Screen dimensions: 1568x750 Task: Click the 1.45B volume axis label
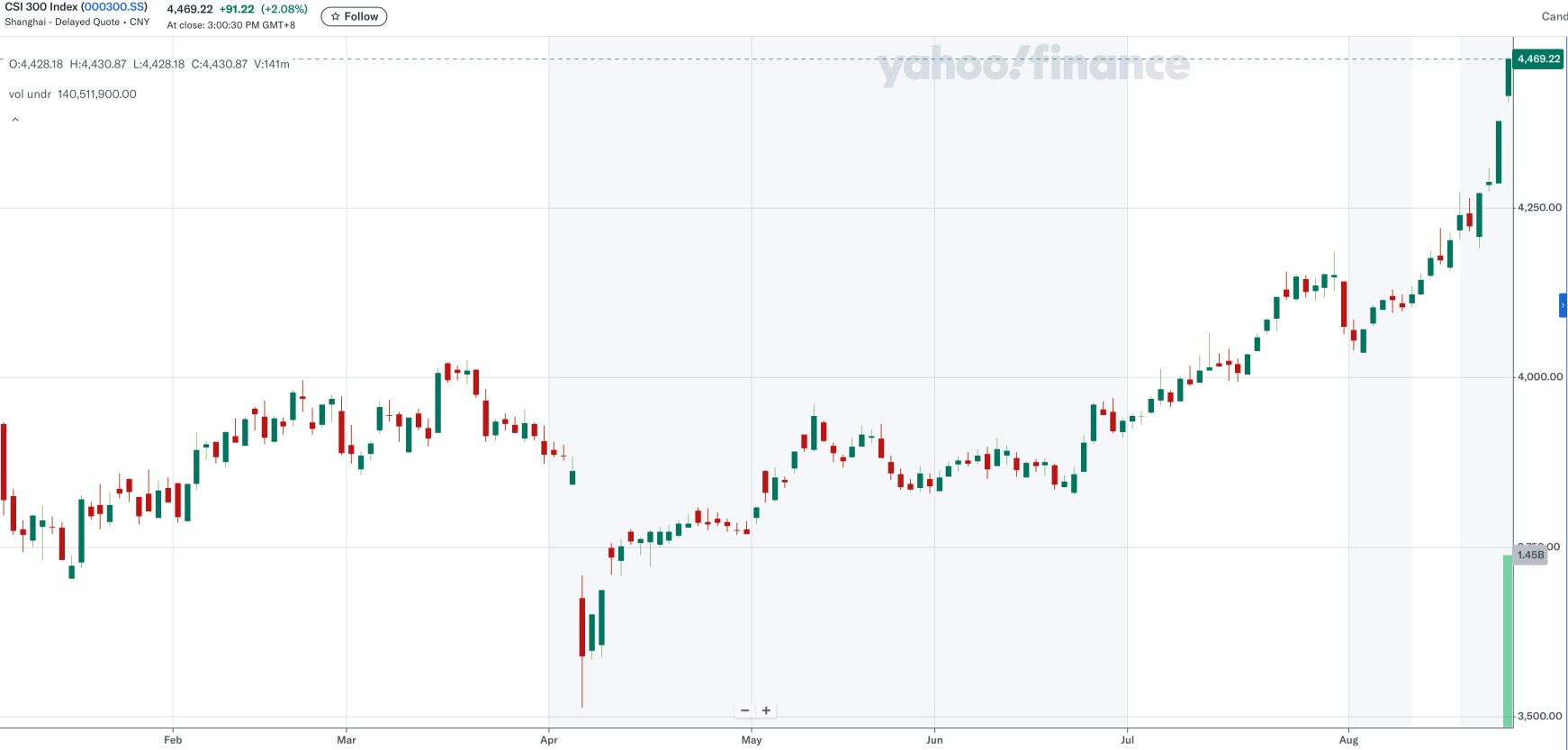coord(1530,555)
